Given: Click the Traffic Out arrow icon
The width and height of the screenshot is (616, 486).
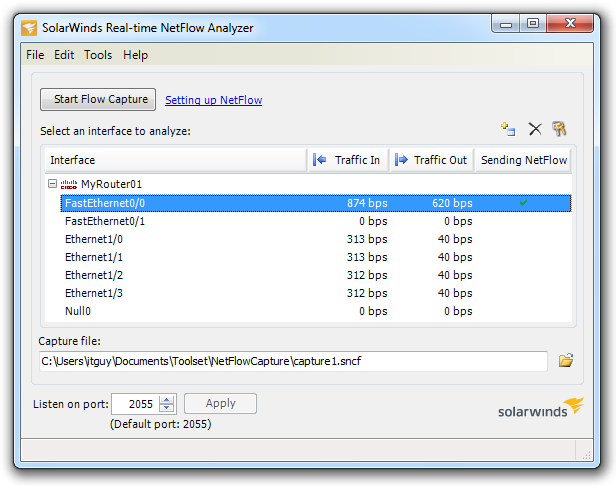Looking at the screenshot, I should (x=401, y=160).
